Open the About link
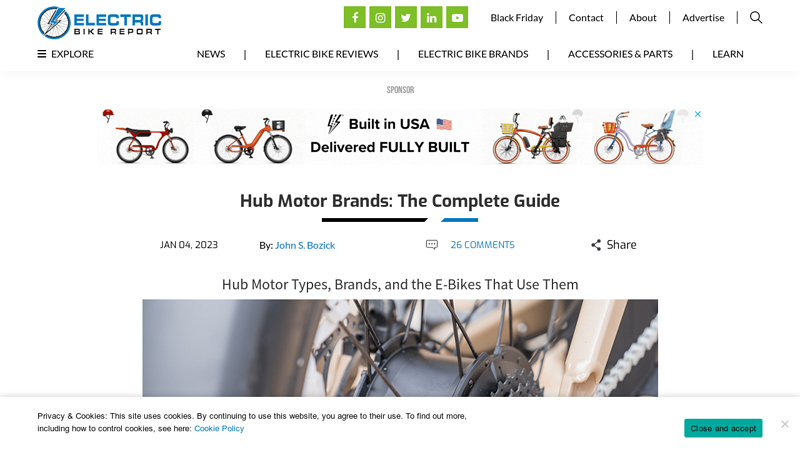The width and height of the screenshot is (800, 450). [642, 18]
